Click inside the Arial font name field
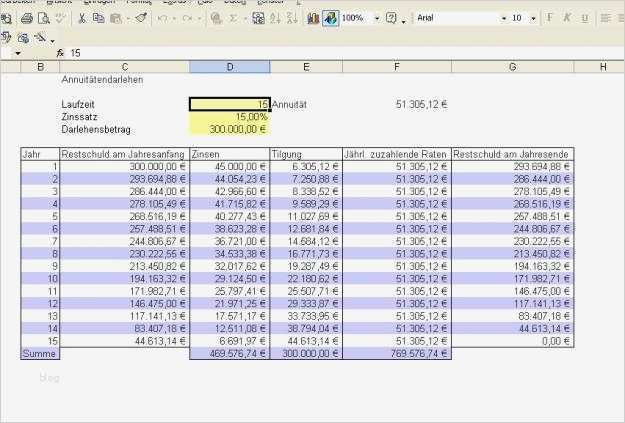 457,18
